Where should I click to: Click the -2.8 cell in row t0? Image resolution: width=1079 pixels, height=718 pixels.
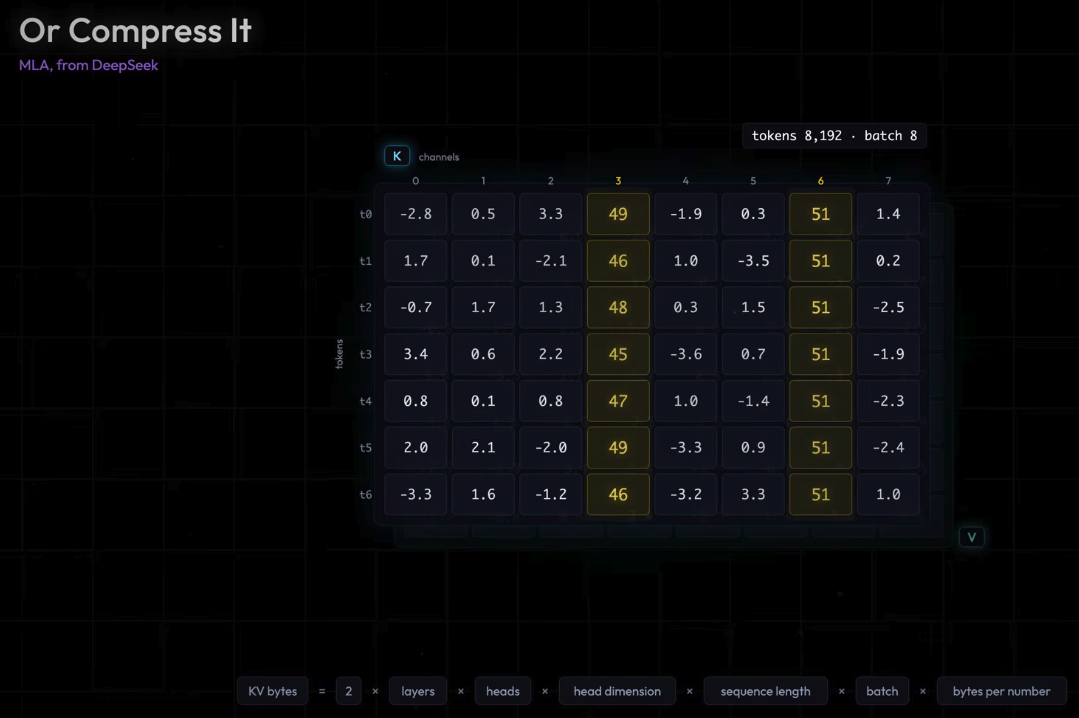click(x=416, y=214)
